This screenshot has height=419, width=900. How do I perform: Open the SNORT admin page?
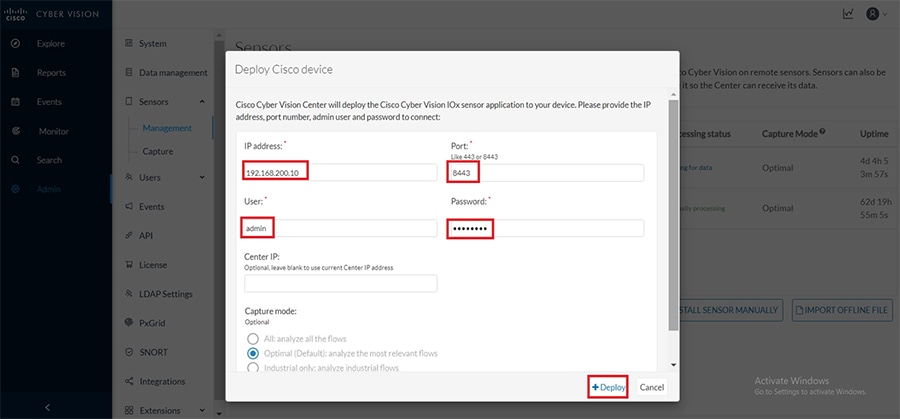click(x=153, y=352)
